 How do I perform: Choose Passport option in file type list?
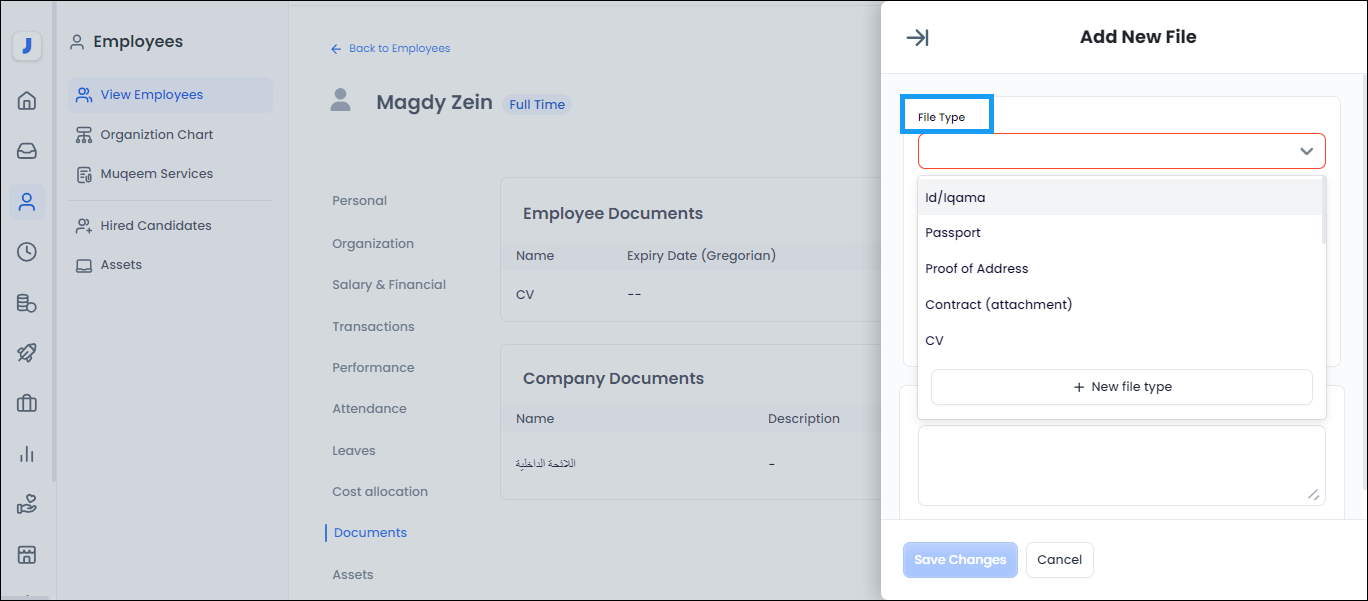click(952, 233)
